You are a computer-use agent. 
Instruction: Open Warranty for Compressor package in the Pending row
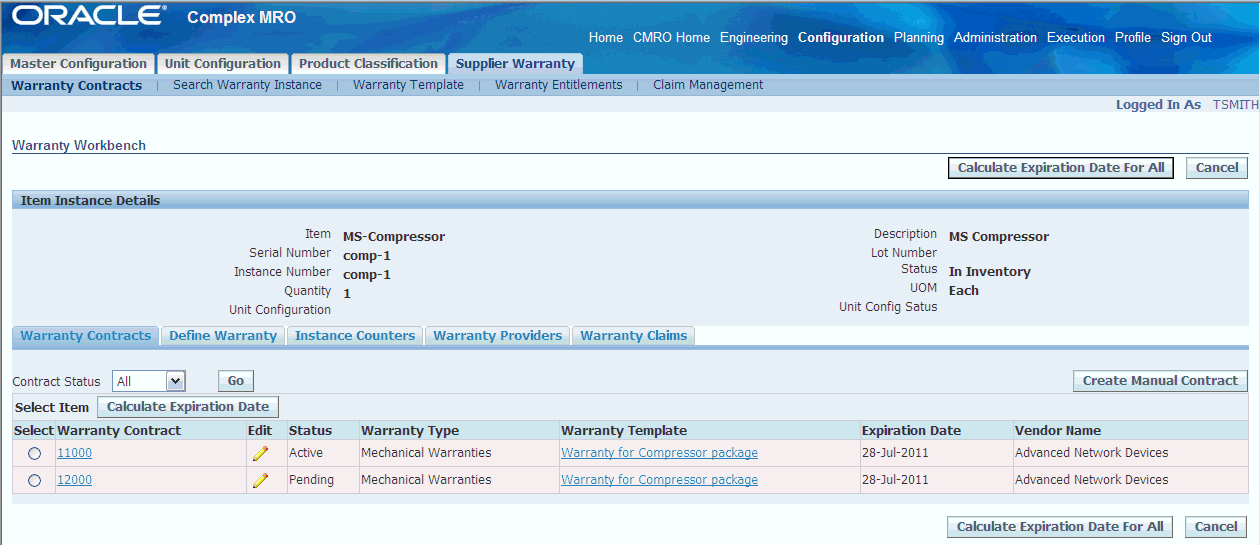(659, 480)
